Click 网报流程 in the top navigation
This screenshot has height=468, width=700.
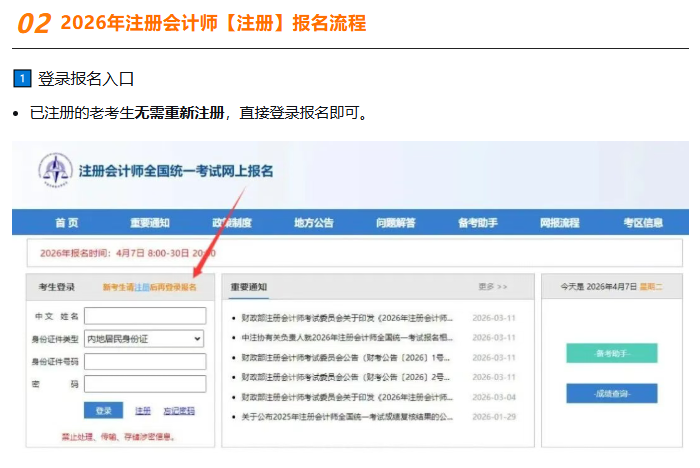tap(559, 222)
